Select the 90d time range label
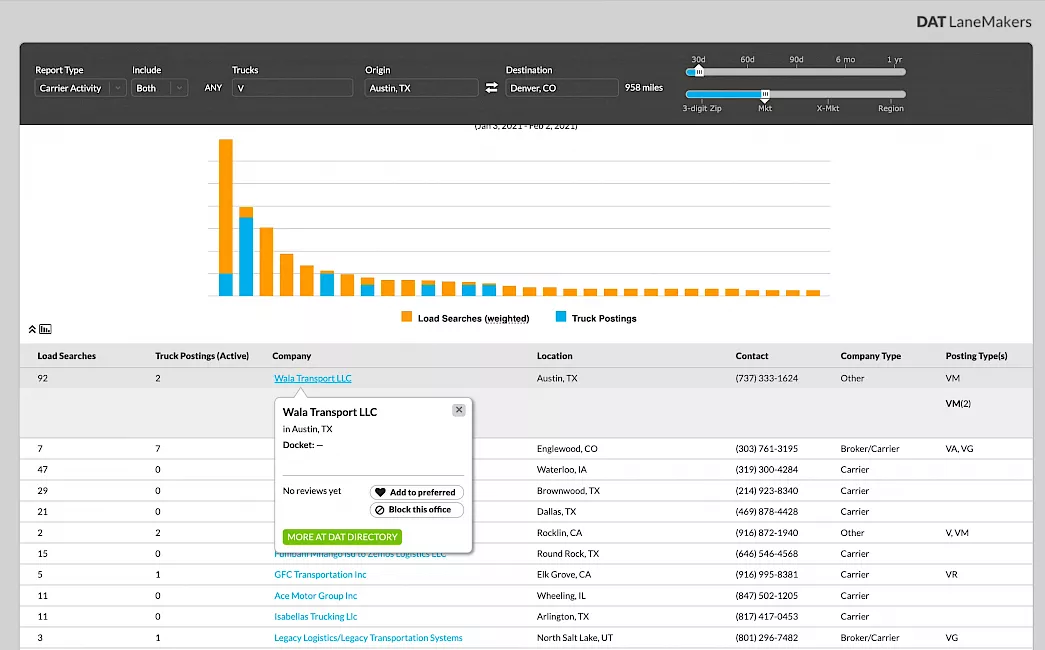The height and width of the screenshot is (650, 1045). click(x=796, y=59)
